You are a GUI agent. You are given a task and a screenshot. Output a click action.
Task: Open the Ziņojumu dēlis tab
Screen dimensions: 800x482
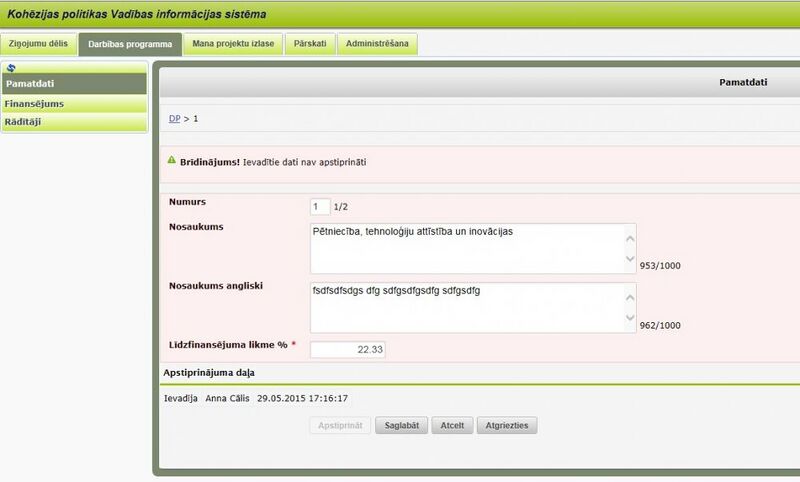tap(38, 44)
